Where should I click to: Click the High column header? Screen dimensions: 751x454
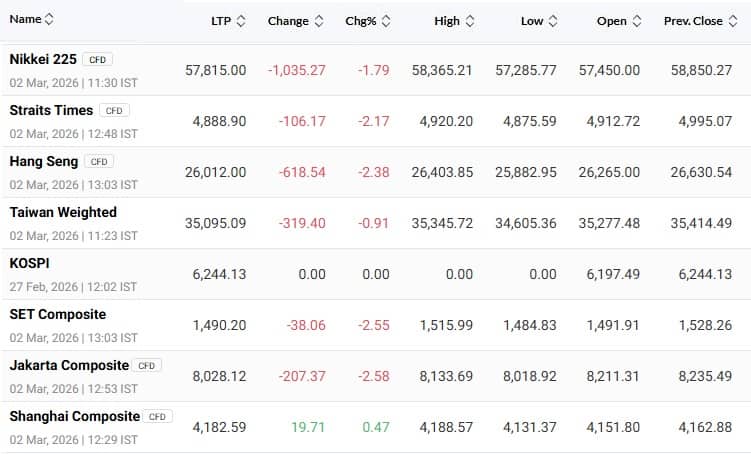point(447,21)
